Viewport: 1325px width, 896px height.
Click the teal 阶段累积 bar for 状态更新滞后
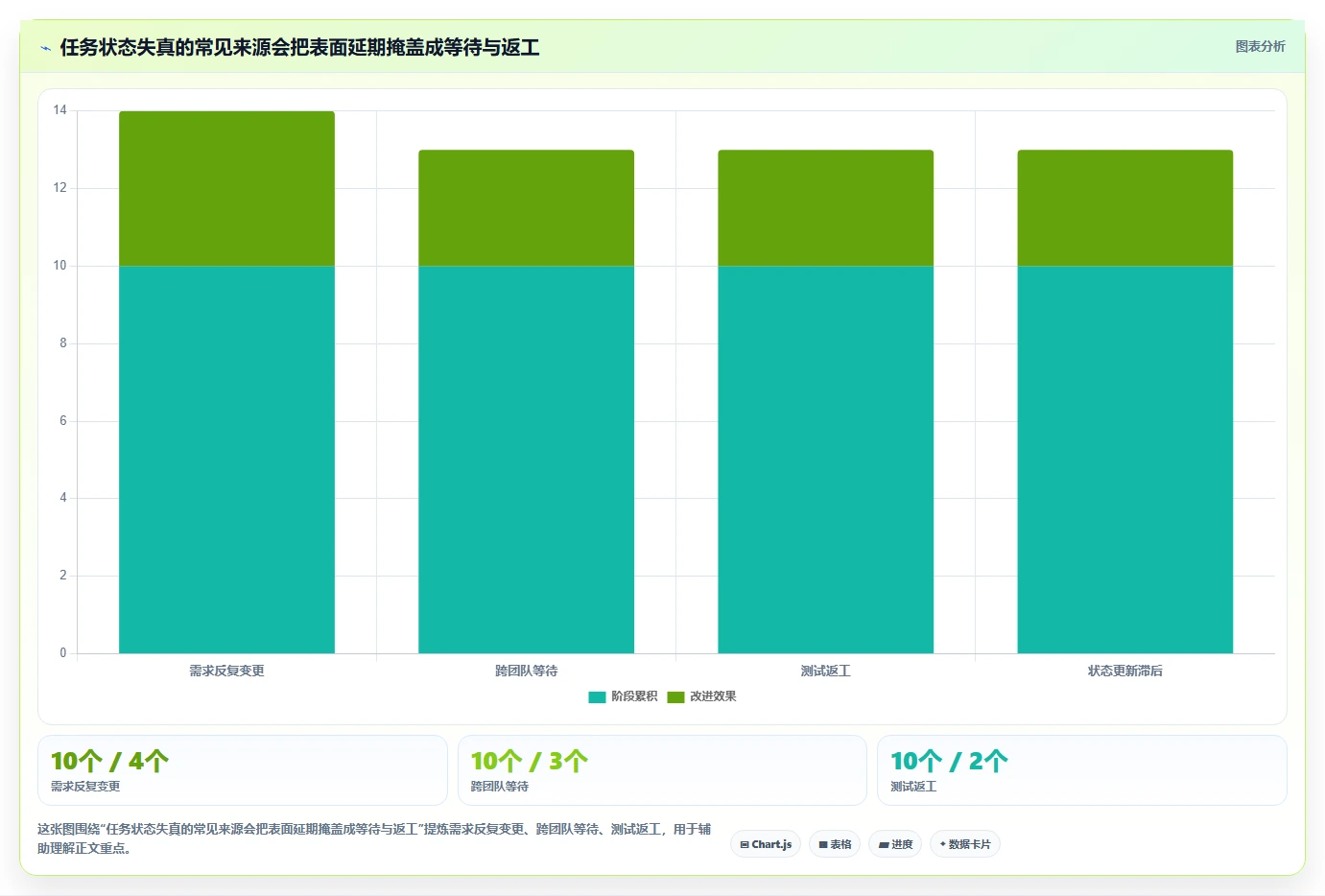[1124, 460]
